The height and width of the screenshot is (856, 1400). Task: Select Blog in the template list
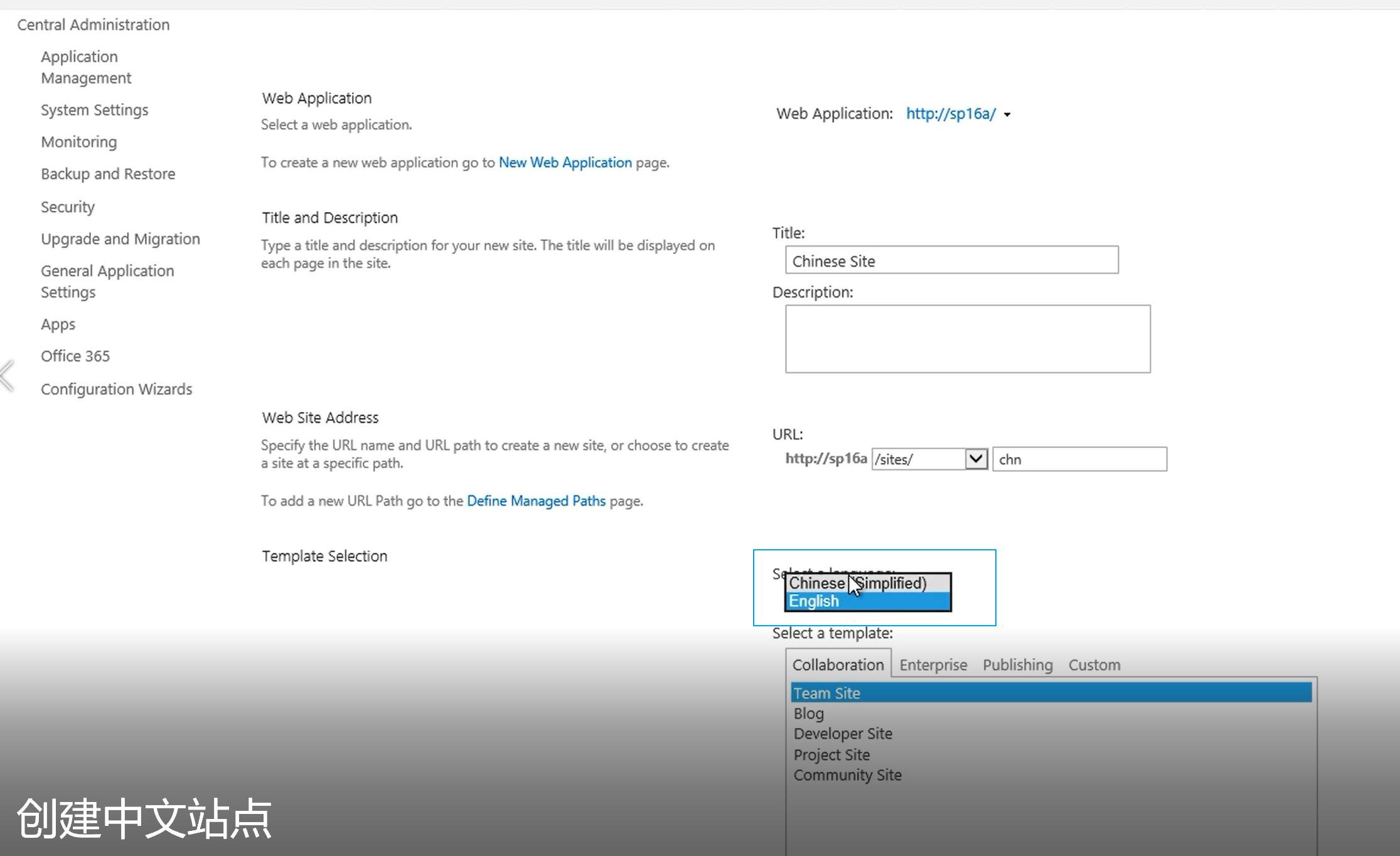tap(808, 714)
